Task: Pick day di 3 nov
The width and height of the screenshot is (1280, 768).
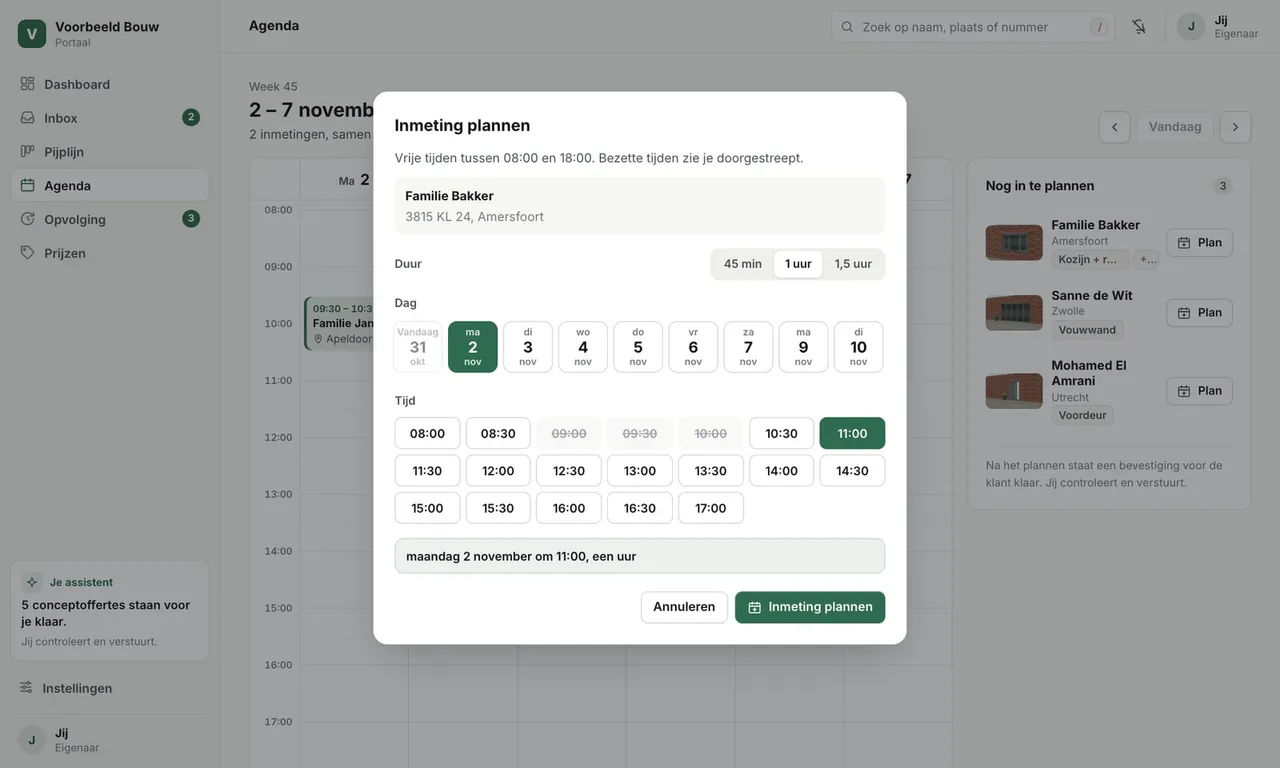Action: [528, 347]
